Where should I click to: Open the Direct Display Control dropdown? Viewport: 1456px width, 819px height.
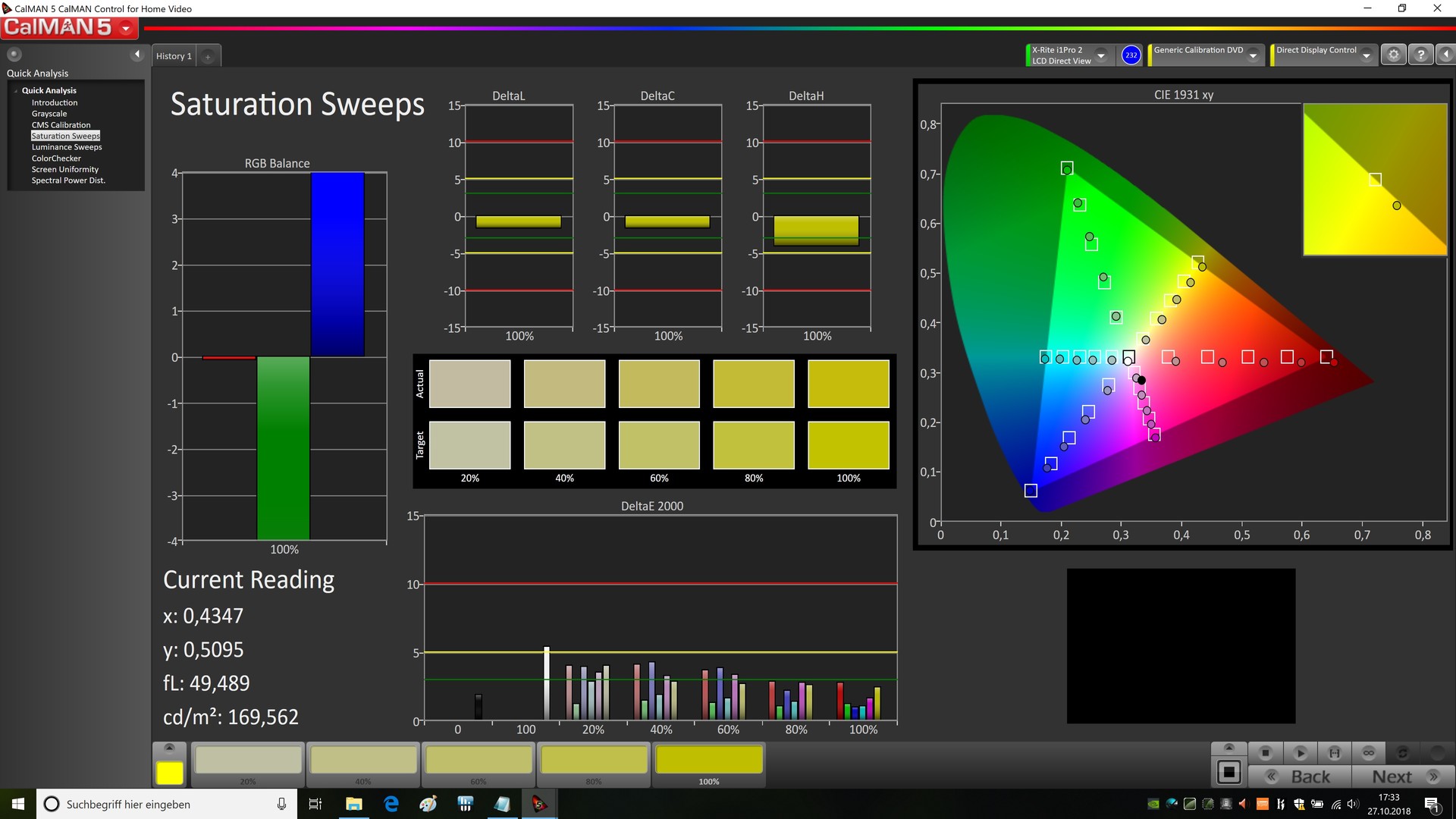1367,55
